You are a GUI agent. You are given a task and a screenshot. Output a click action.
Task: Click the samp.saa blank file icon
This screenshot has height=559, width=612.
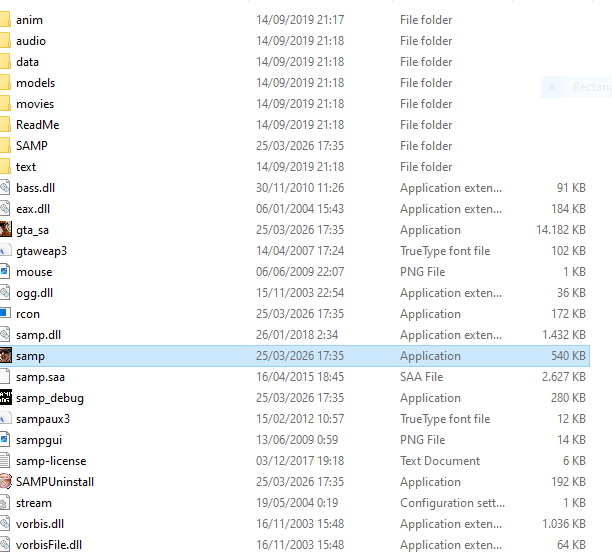click(5, 376)
